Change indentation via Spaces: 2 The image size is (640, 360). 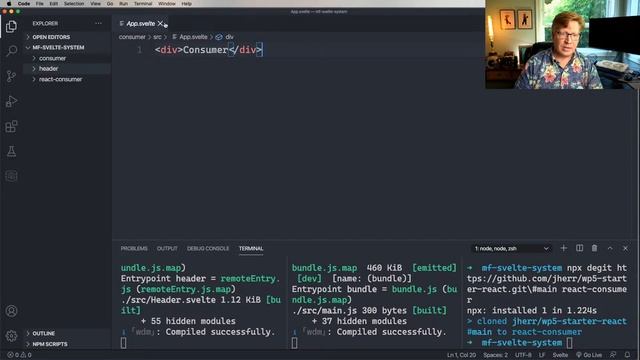(496, 355)
